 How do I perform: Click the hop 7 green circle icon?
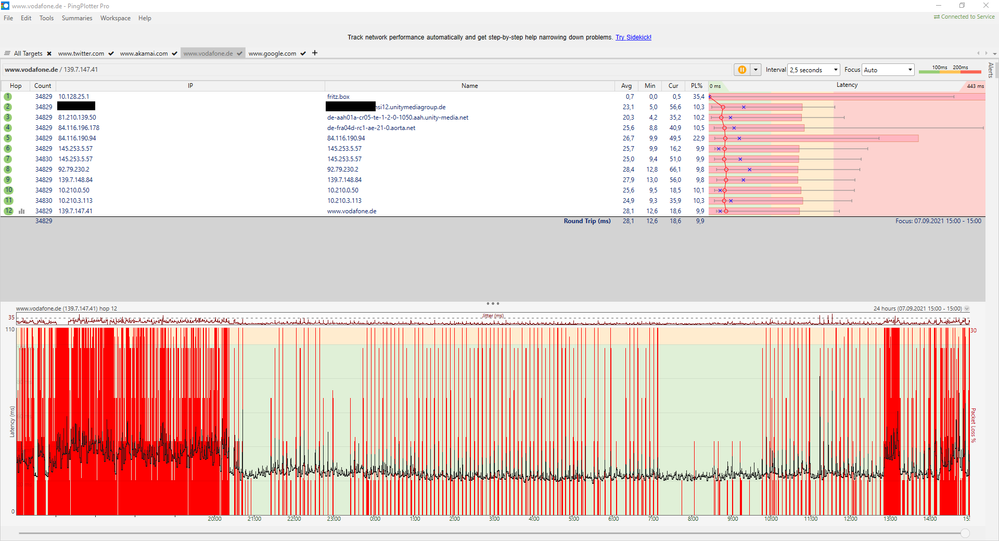[8, 159]
